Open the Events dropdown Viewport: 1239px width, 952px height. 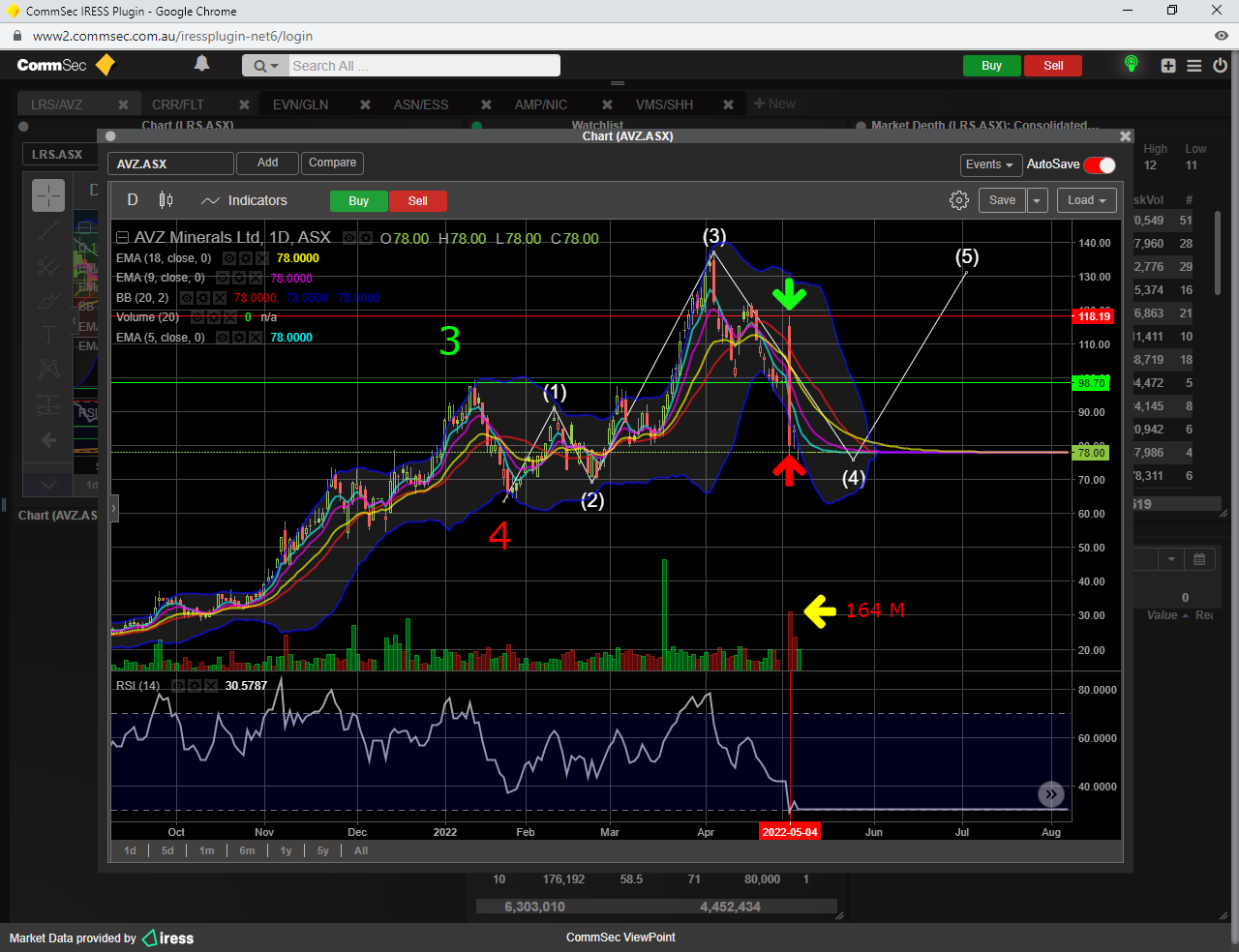(x=989, y=164)
